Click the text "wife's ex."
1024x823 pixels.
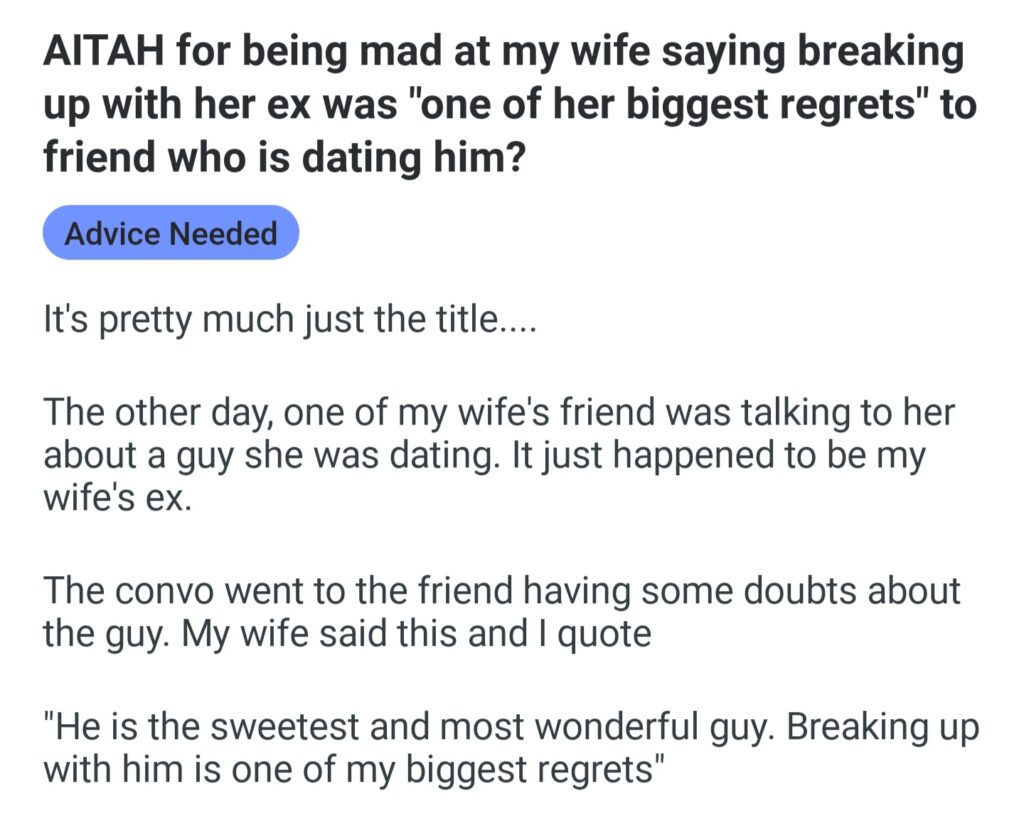(116, 496)
